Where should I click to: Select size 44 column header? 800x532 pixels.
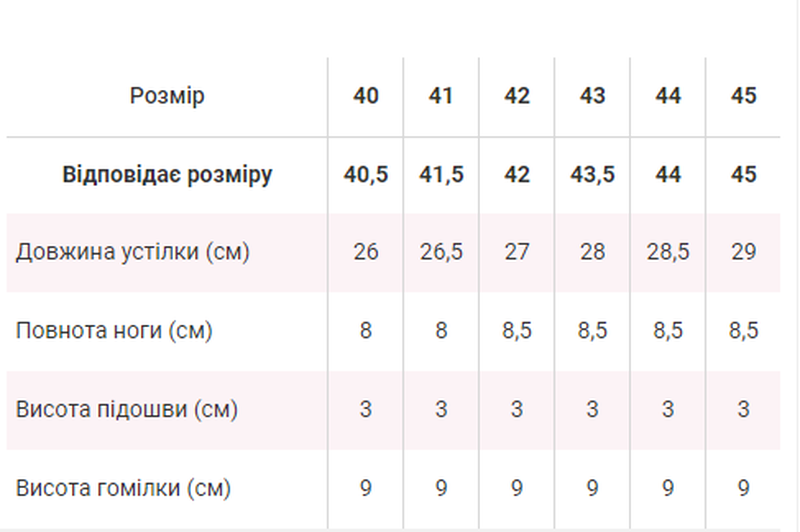tap(668, 96)
